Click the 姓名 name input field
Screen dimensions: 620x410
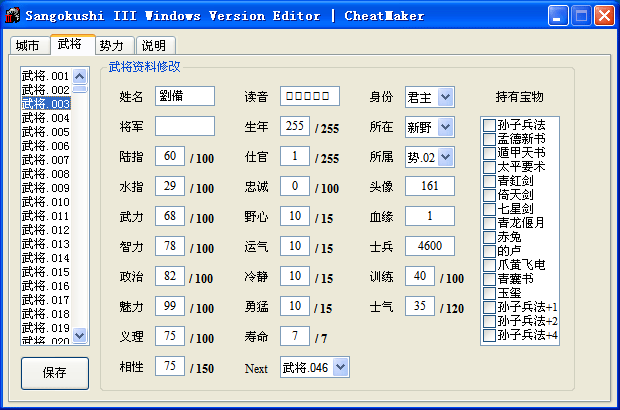tap(185, 96)
